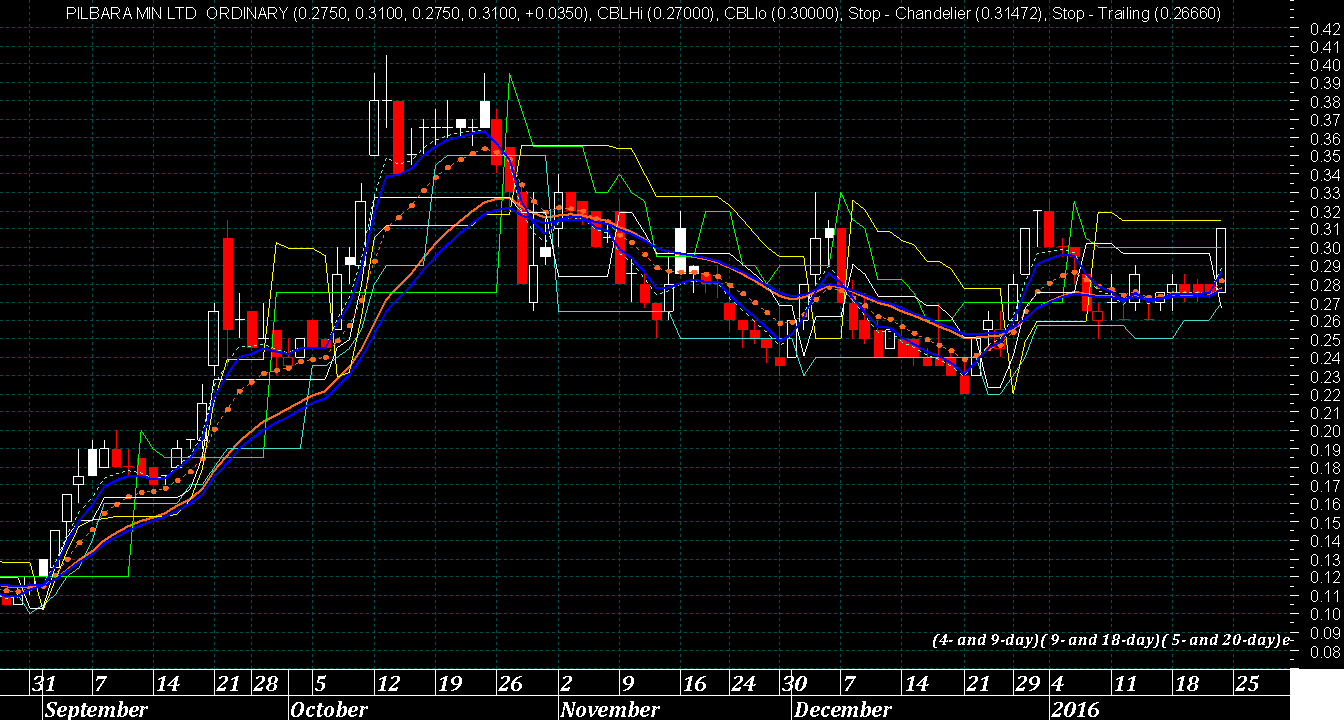
Task: Click the 0.27 price axis label
Action: (x=1324, y=303)
